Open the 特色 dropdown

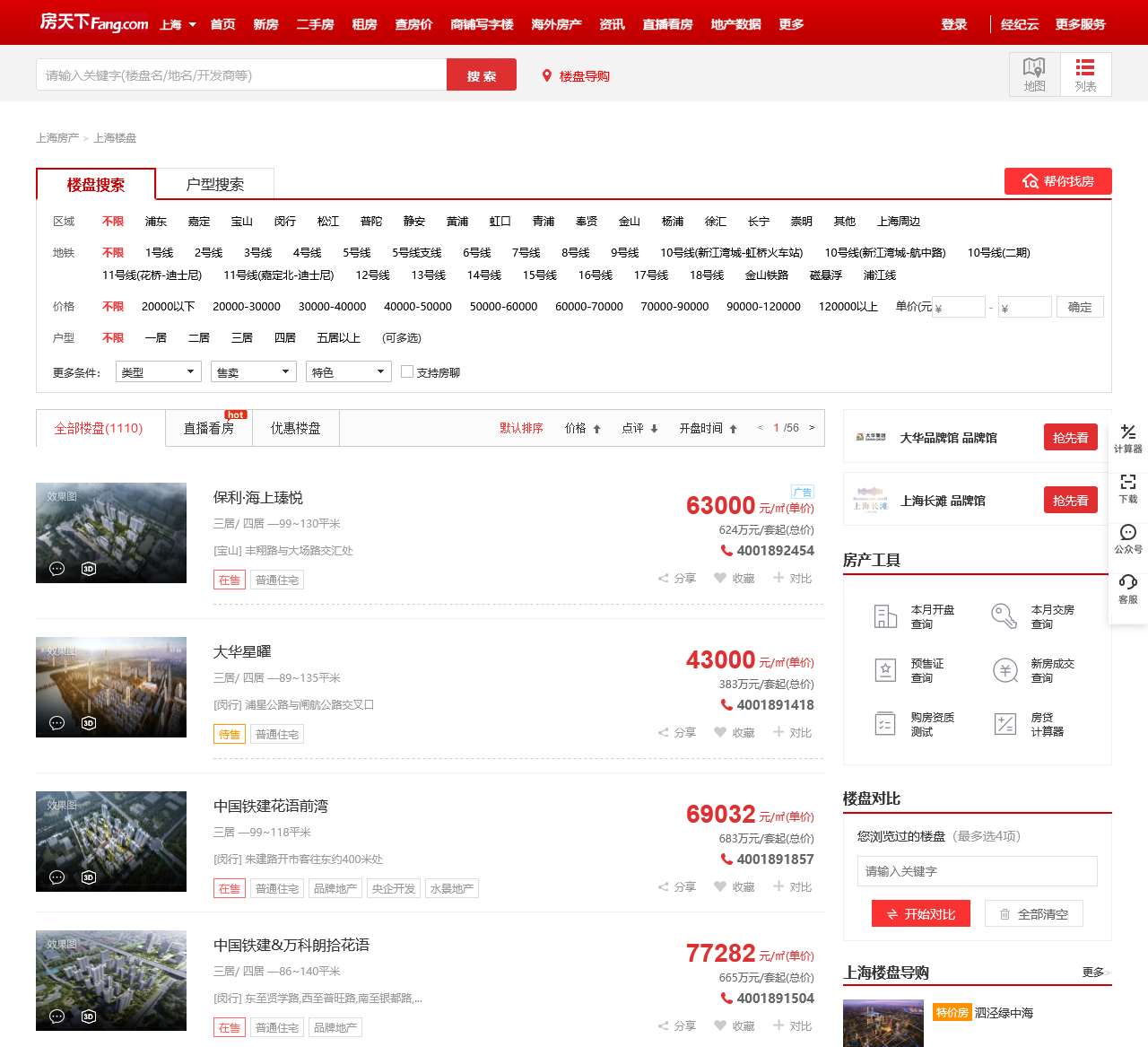[349, 371]
